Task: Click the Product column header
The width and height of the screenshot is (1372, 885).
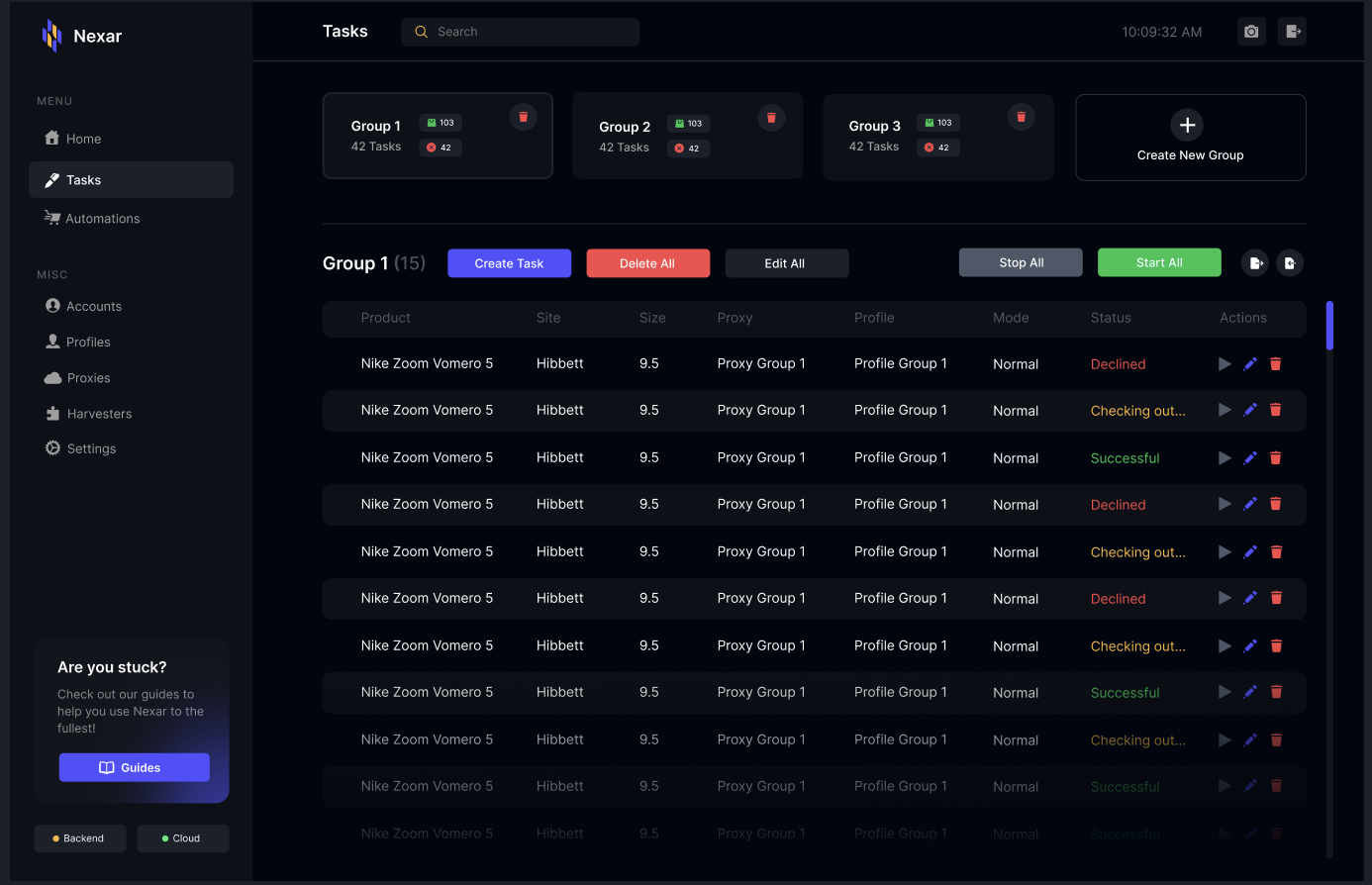Action: (385, 318)
